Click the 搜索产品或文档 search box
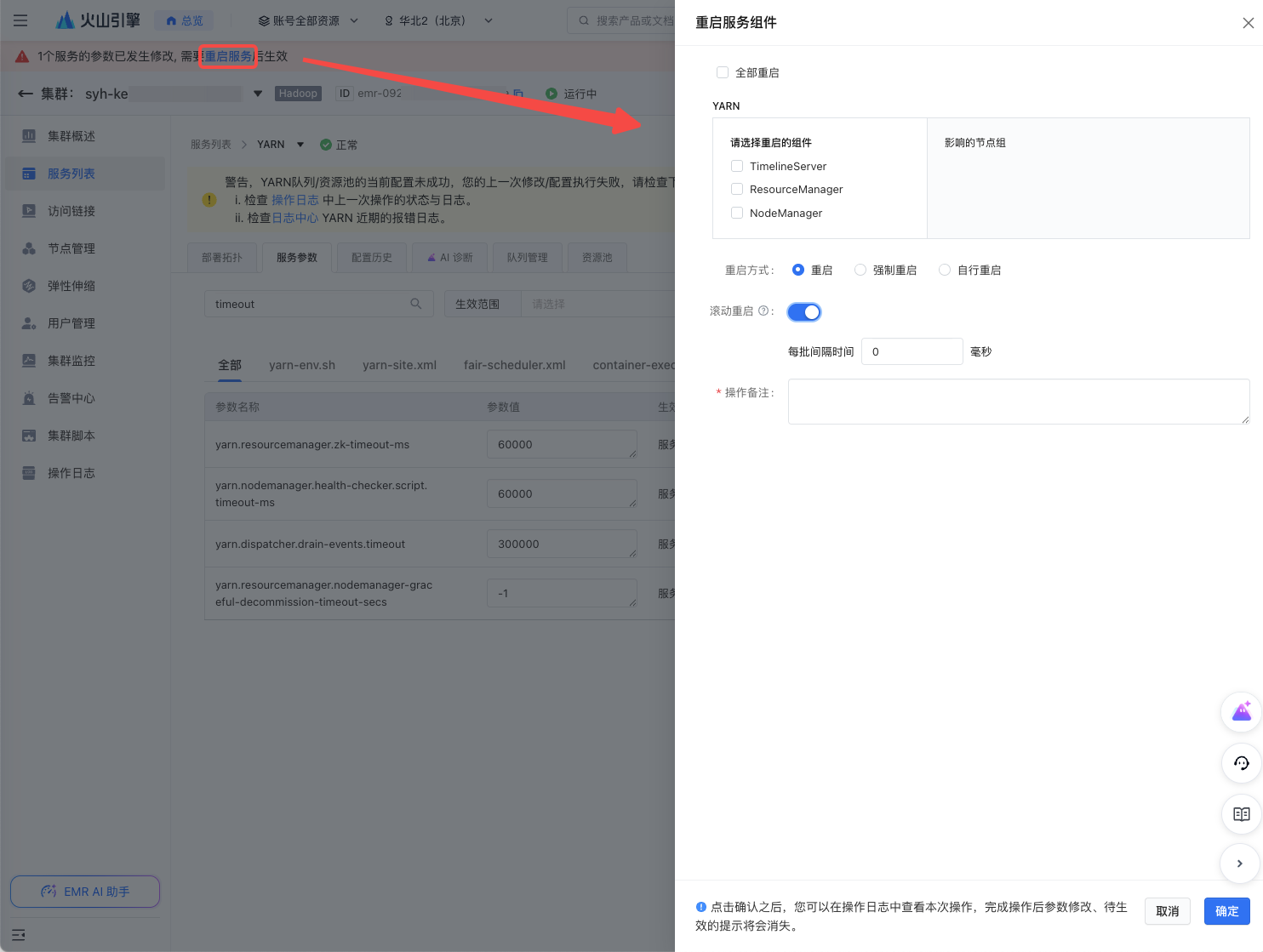 [621, 20]
